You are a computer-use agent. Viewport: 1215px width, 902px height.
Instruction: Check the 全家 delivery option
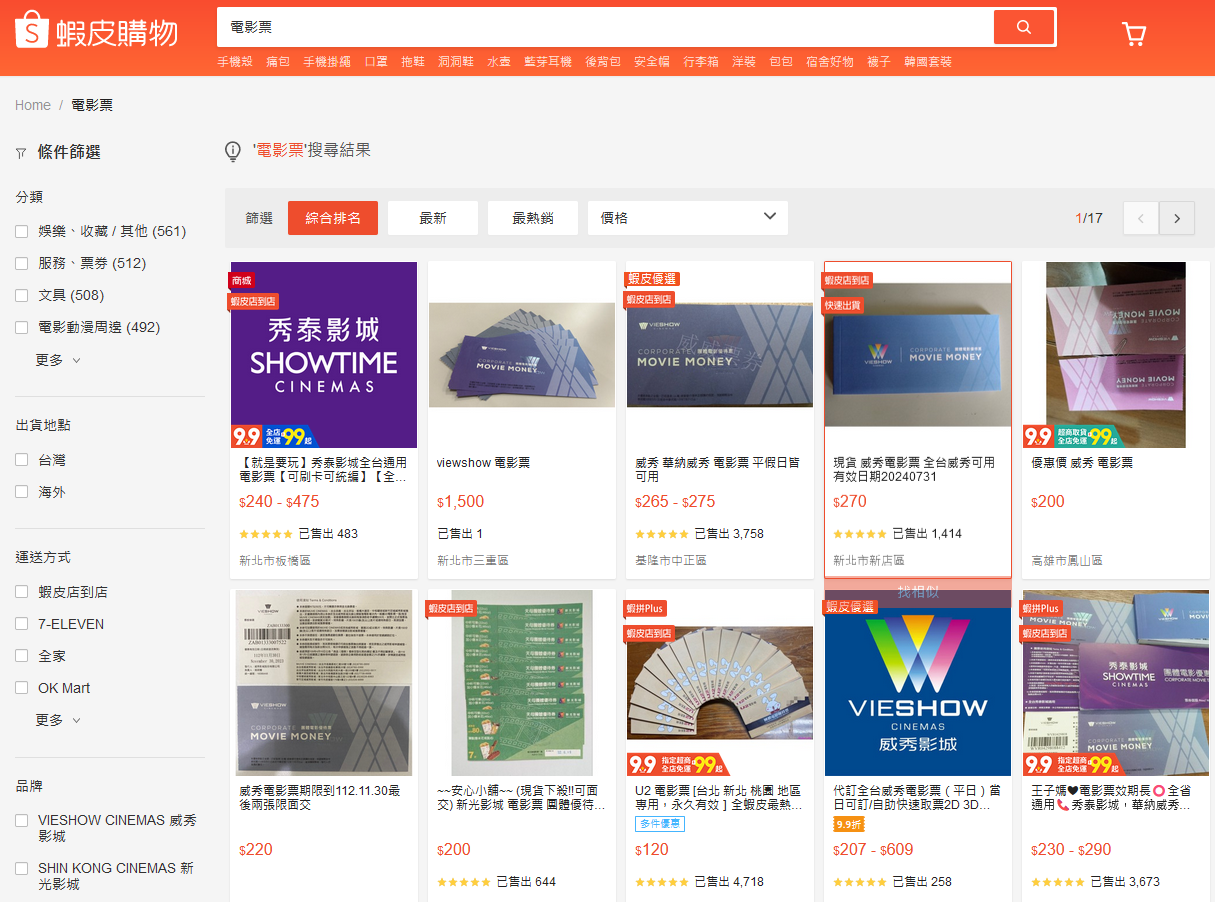point(21,656)
